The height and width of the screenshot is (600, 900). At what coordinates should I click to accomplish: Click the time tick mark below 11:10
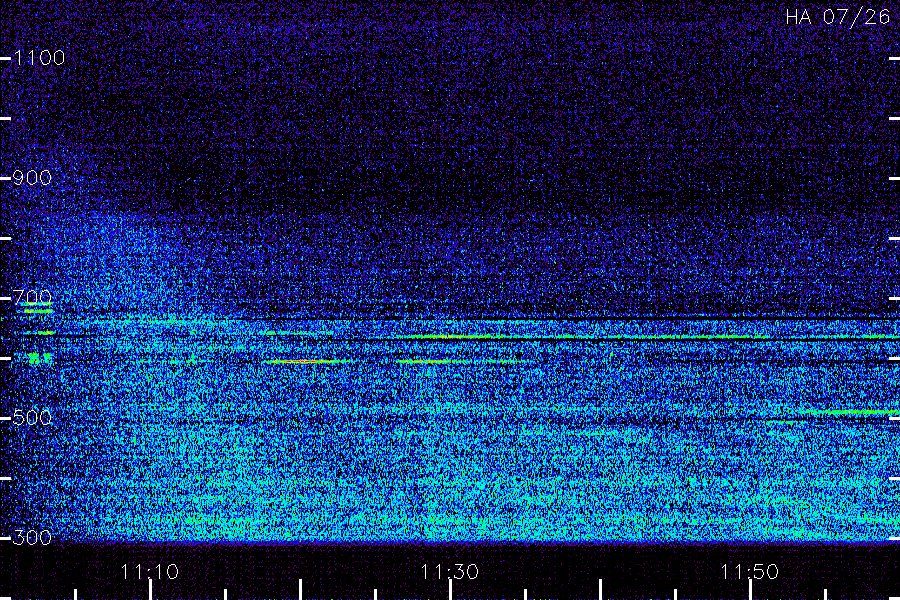tap(150, 590)
